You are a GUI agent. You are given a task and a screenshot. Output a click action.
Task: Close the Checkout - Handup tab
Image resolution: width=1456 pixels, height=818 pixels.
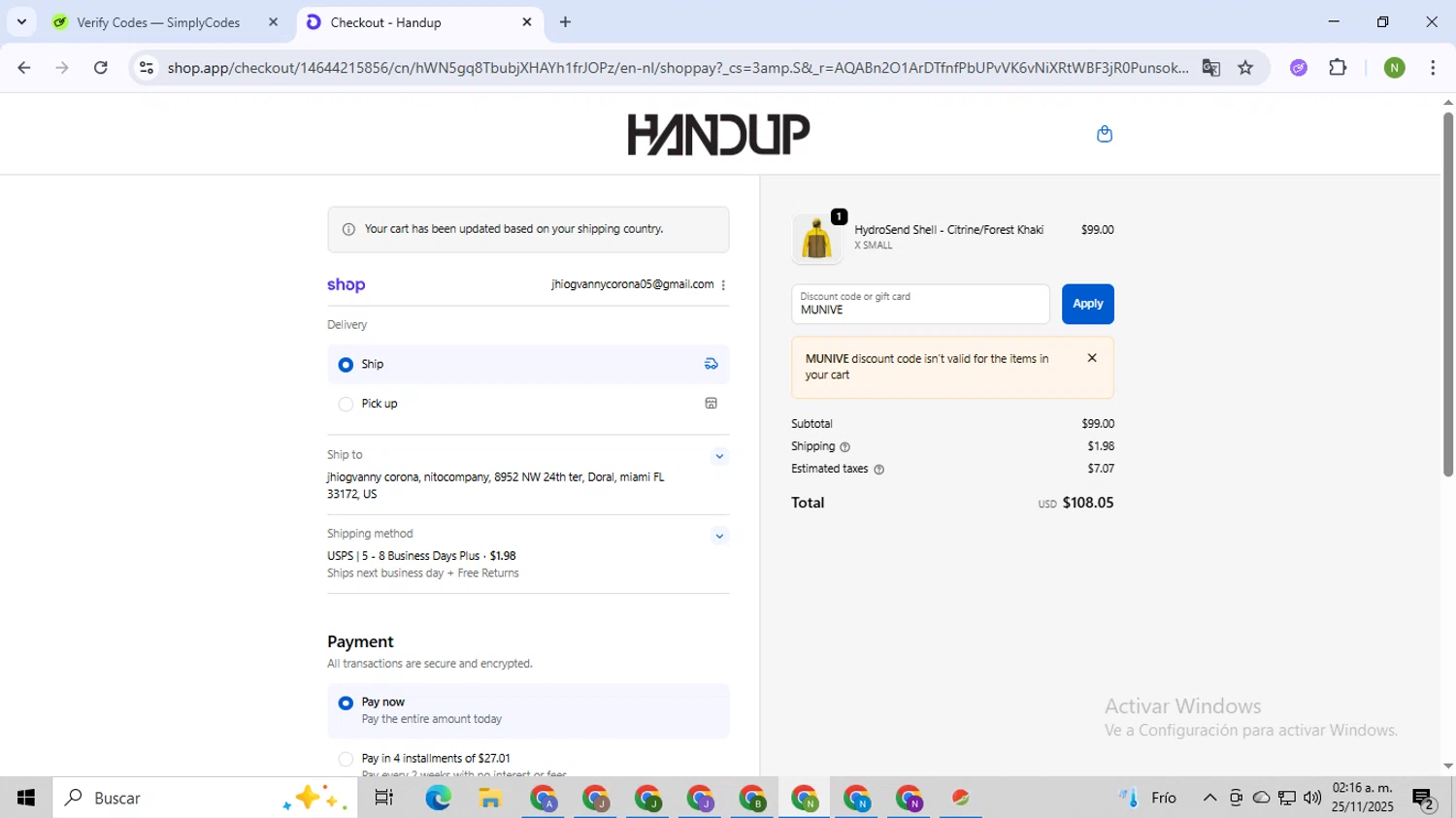[x=527, y=21]
